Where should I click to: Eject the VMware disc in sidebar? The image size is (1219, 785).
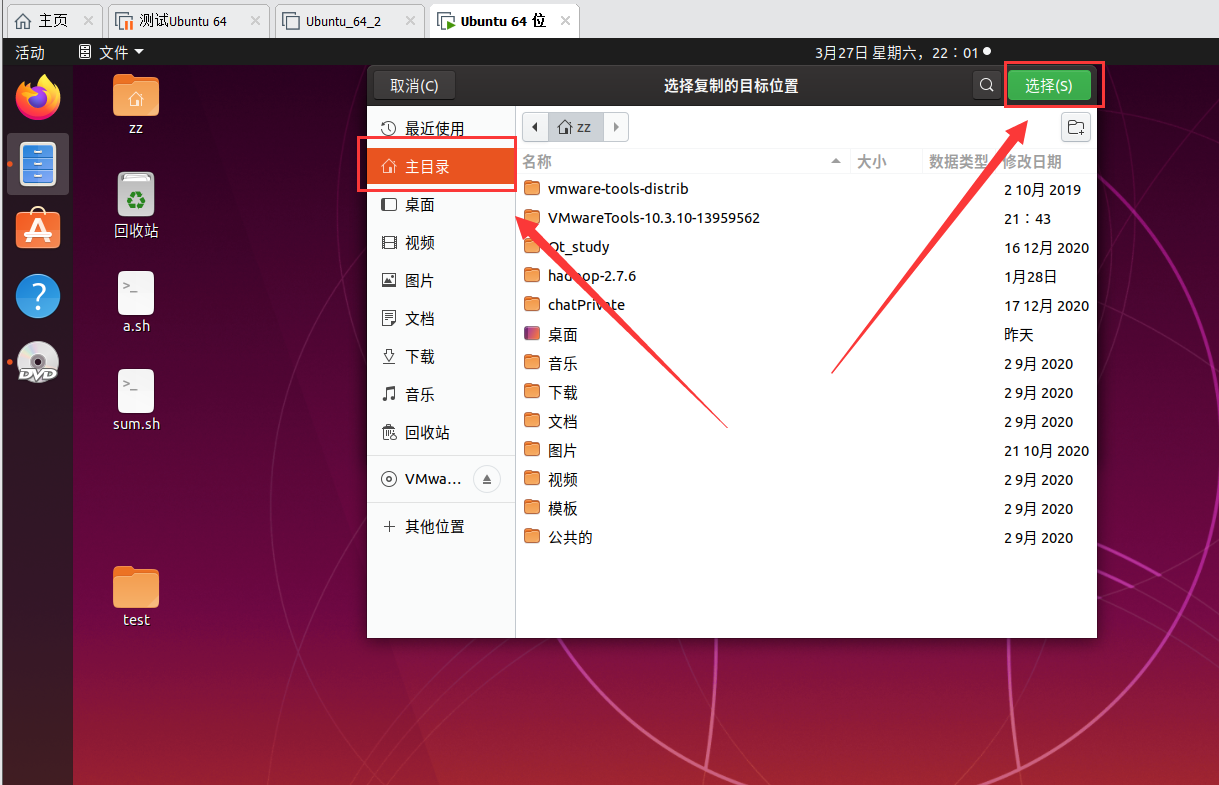tap(487, 479)
